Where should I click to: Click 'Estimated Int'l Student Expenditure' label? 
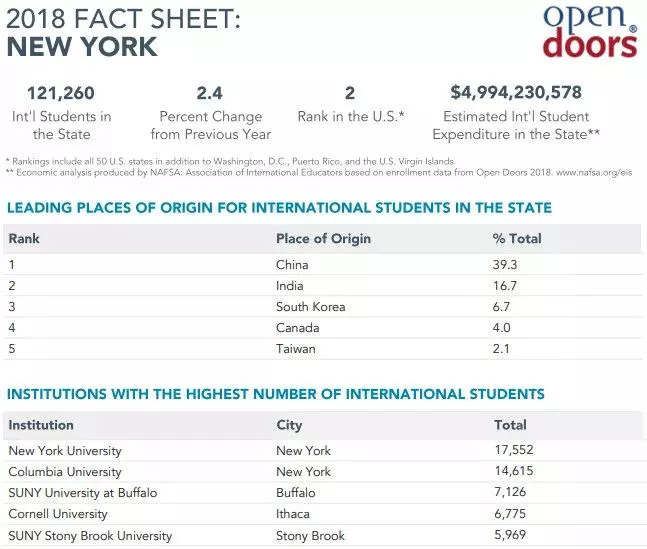[x=516, y=125]
